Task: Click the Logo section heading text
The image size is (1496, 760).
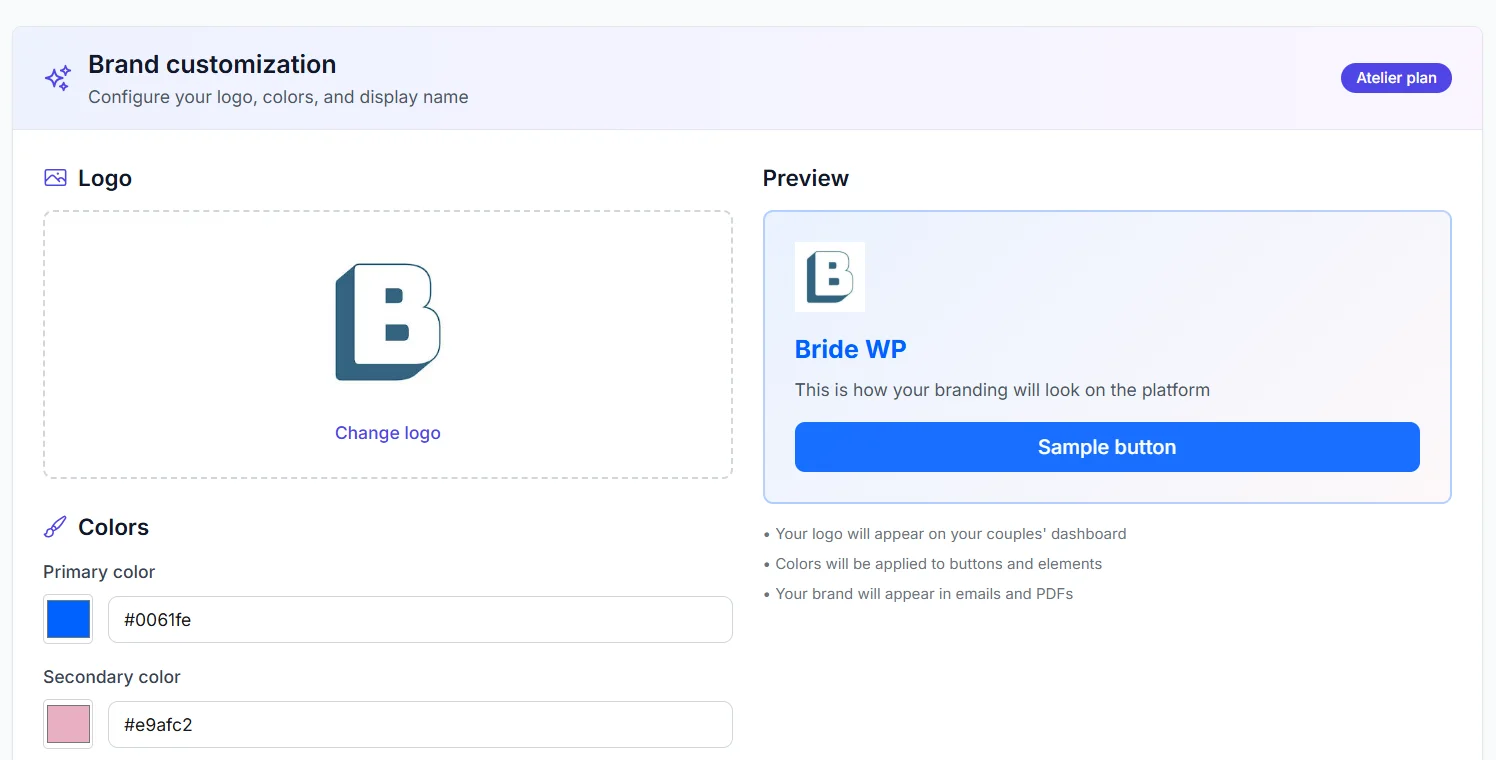Action: (105, 178)
